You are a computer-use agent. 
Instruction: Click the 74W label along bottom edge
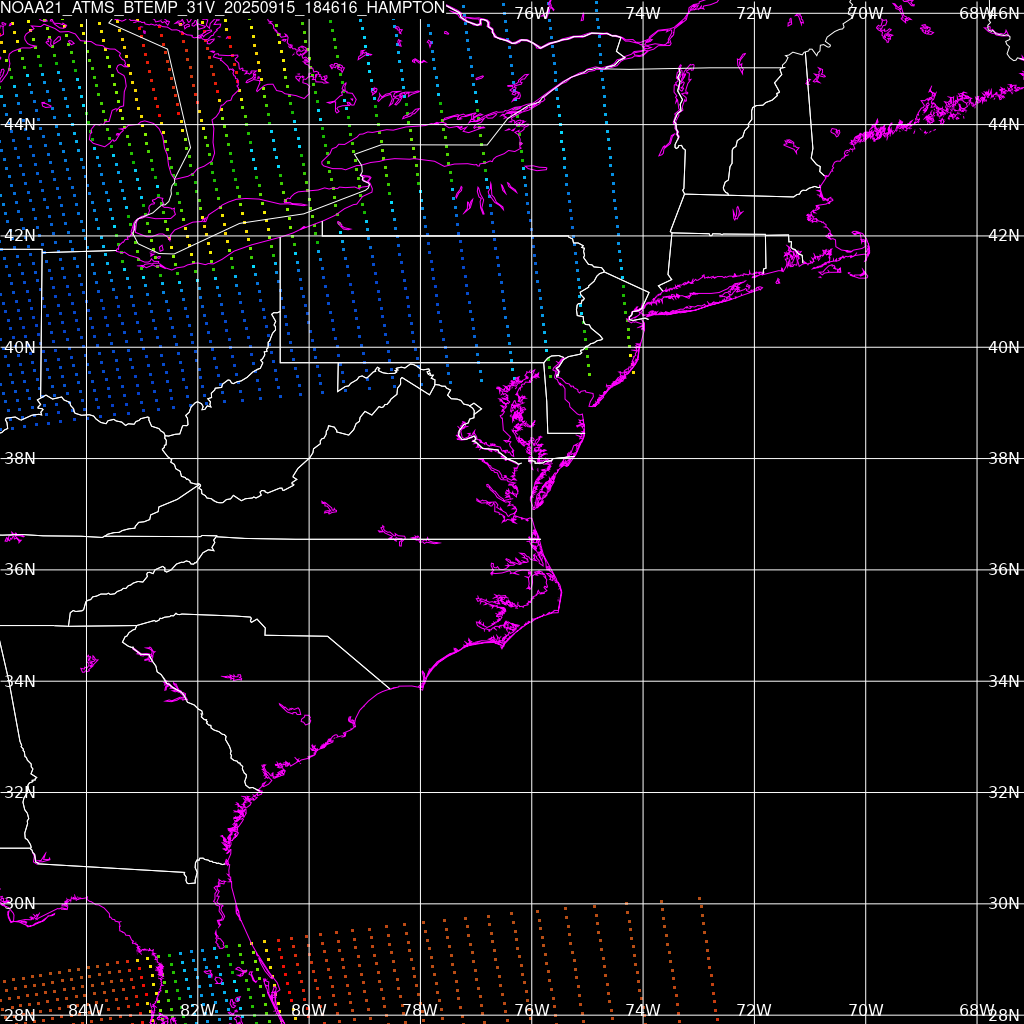643,1010
